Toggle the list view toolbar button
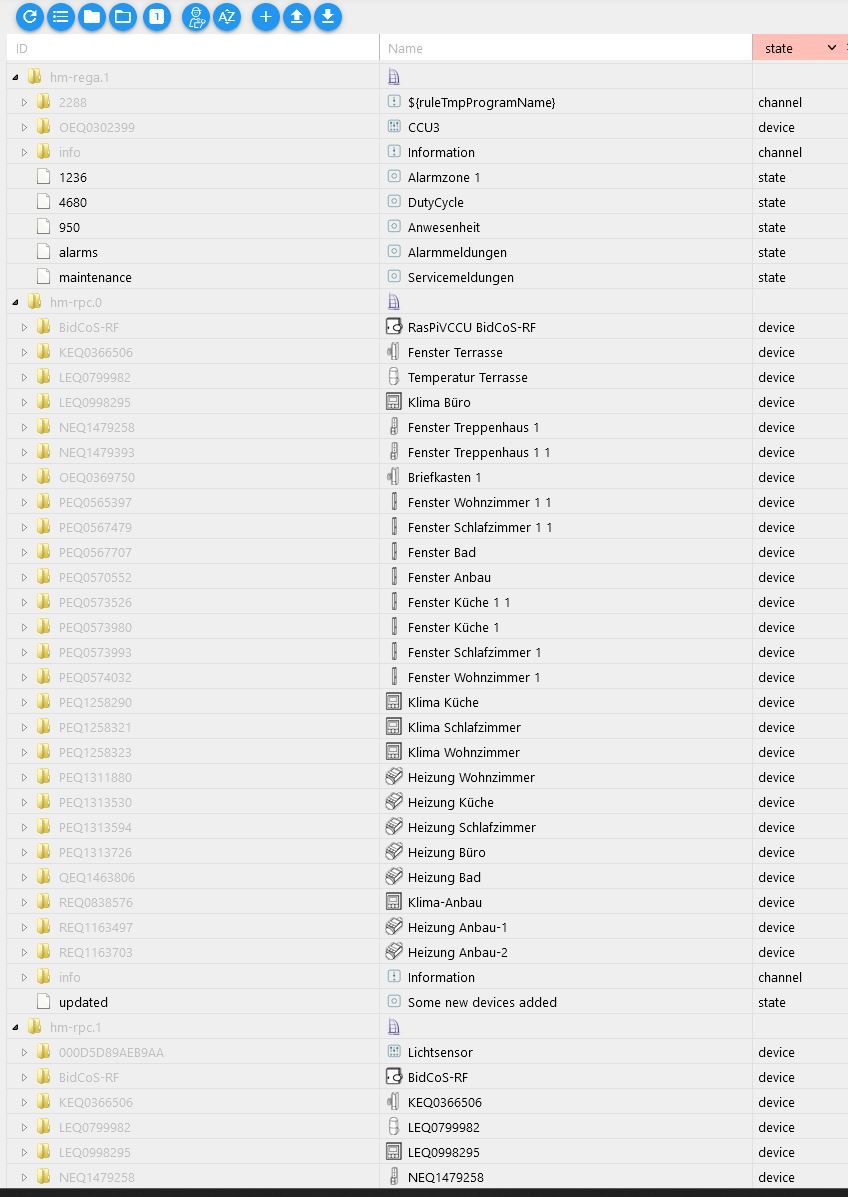Viewport: 848px width, 1197px height. pyautogui.click(x=61, y=16)
